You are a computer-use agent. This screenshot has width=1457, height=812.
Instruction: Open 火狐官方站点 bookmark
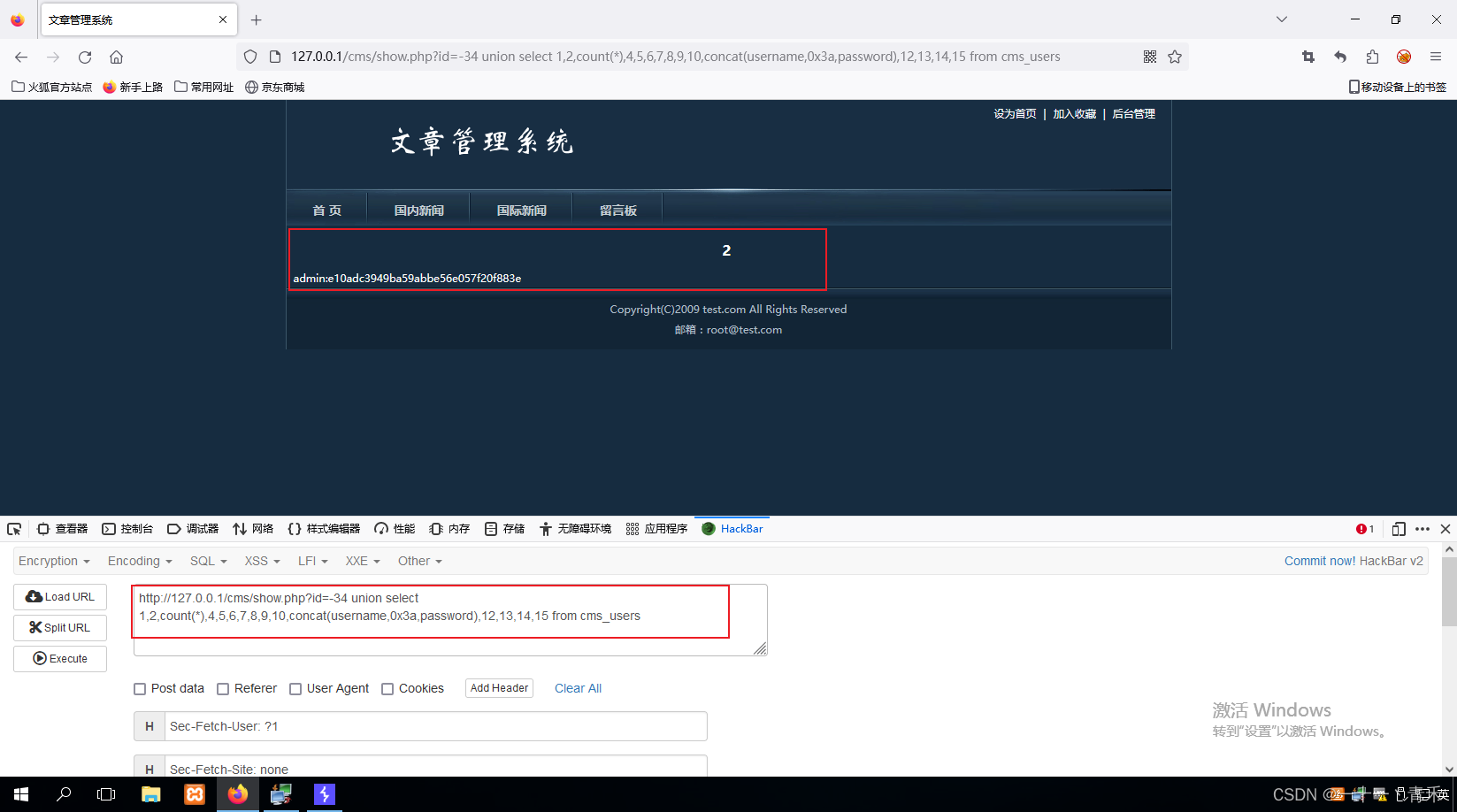51,87
